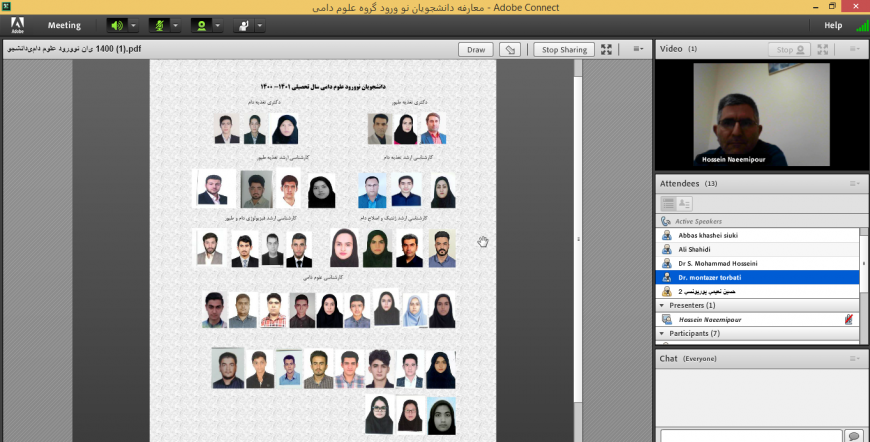Collapse the Presenters group
This screenshot has height=442, width=870.
point(662,305)
